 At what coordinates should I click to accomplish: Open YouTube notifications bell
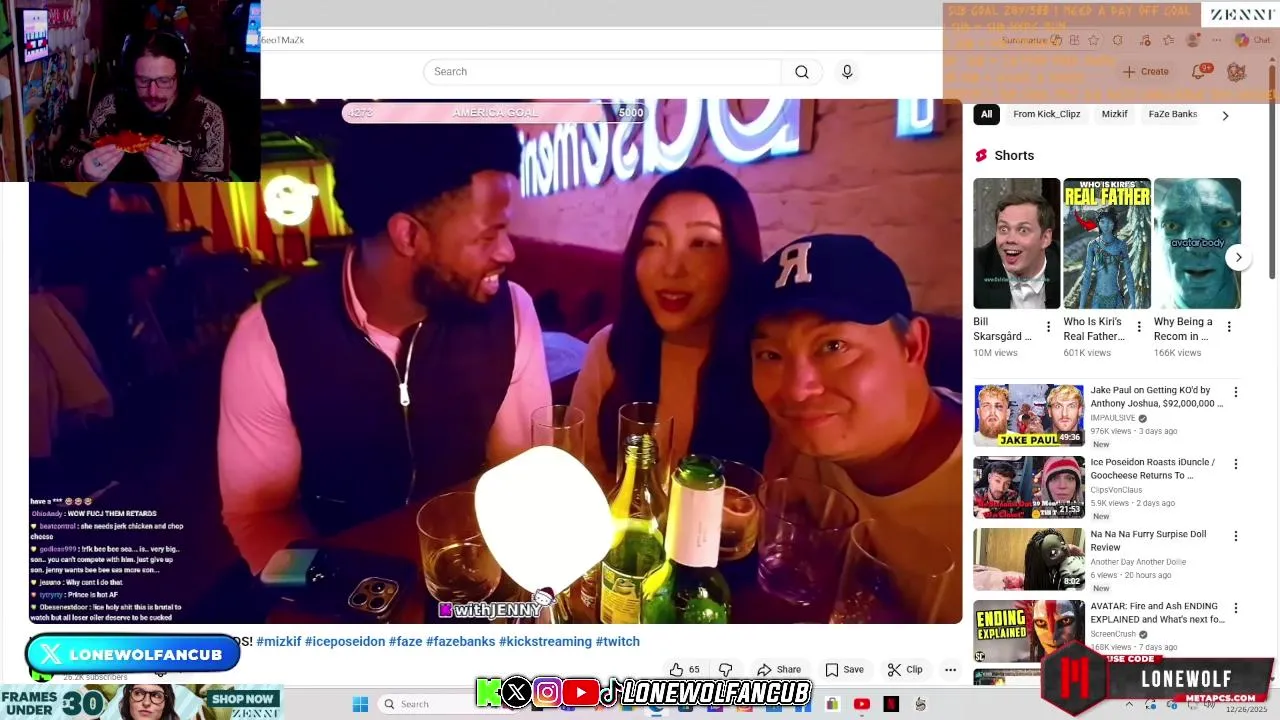(1198, 72)
